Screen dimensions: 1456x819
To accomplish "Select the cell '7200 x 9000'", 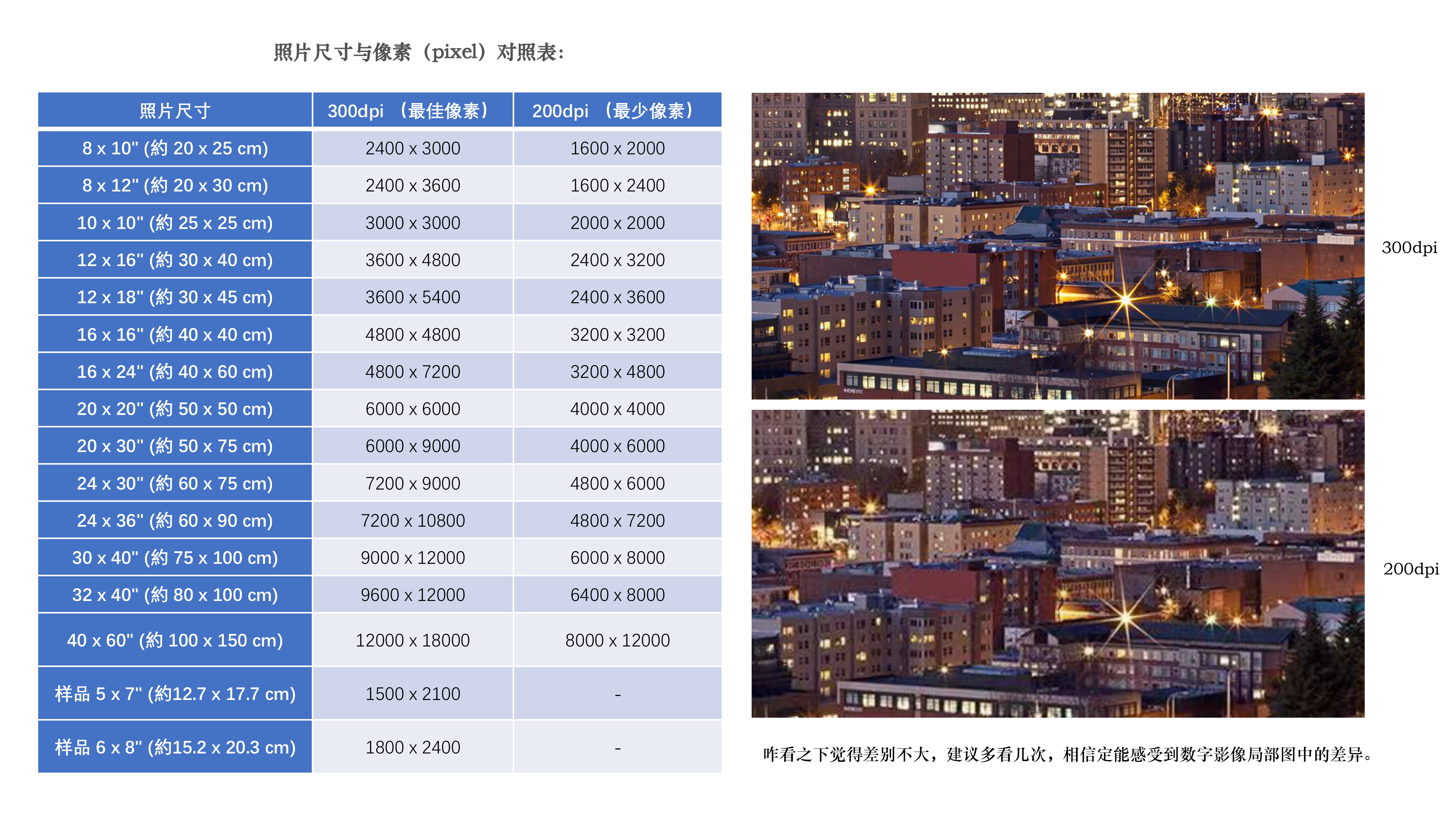I will (x=413, y=483).
